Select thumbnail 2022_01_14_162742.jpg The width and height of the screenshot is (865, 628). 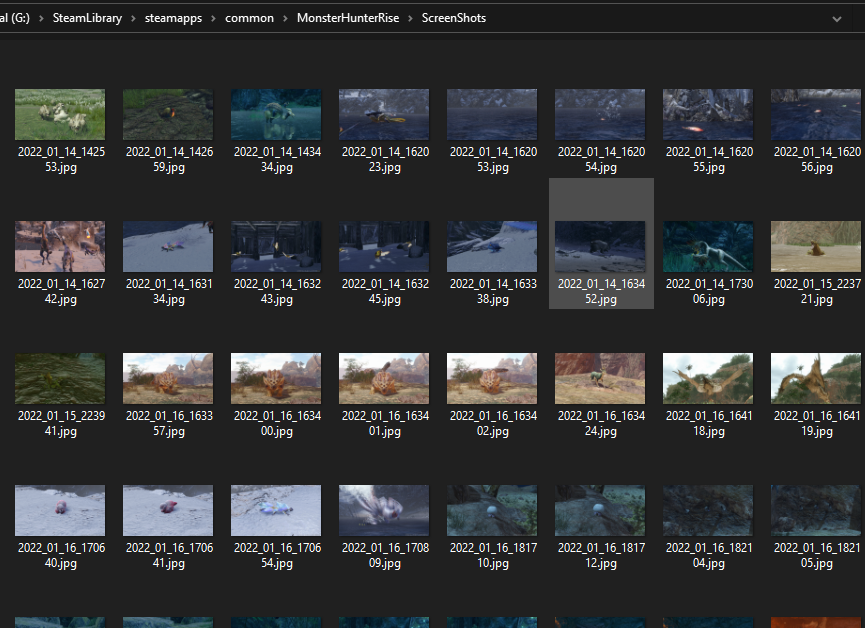click(60, 246)
